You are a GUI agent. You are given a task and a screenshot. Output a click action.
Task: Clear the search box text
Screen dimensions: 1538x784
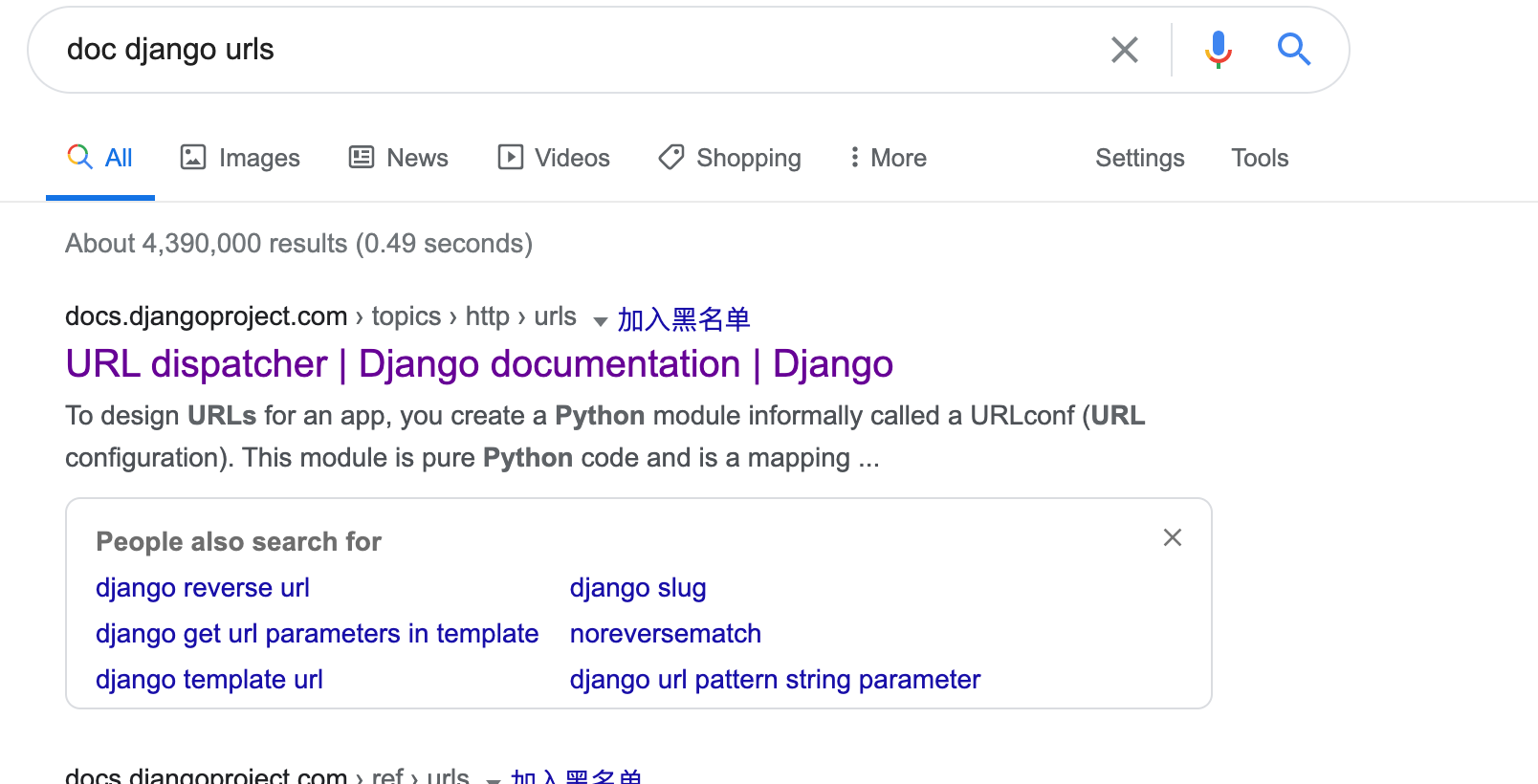click(1125, 50)
